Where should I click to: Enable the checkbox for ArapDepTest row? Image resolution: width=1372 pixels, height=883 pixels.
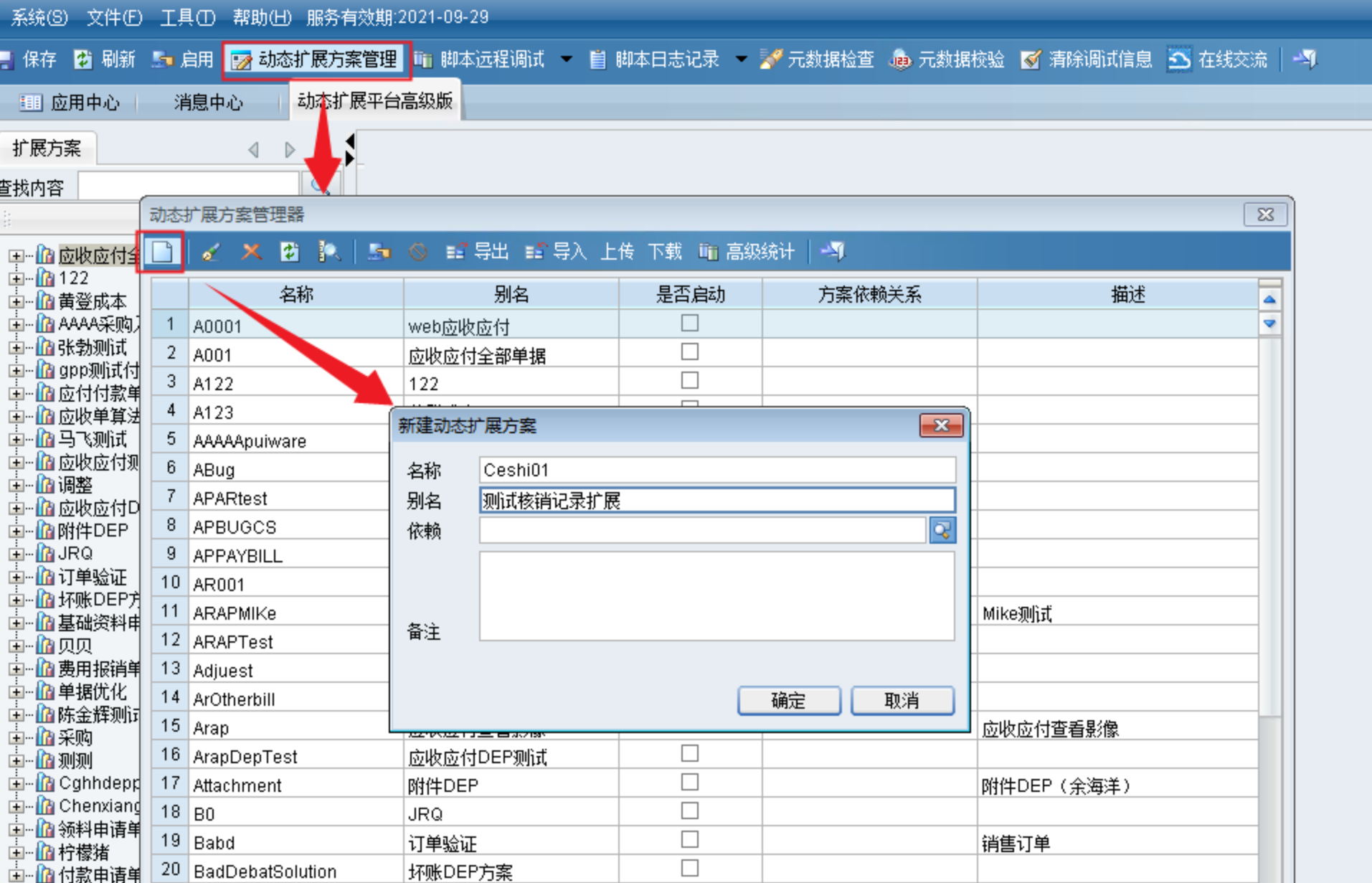click(689, 753)
